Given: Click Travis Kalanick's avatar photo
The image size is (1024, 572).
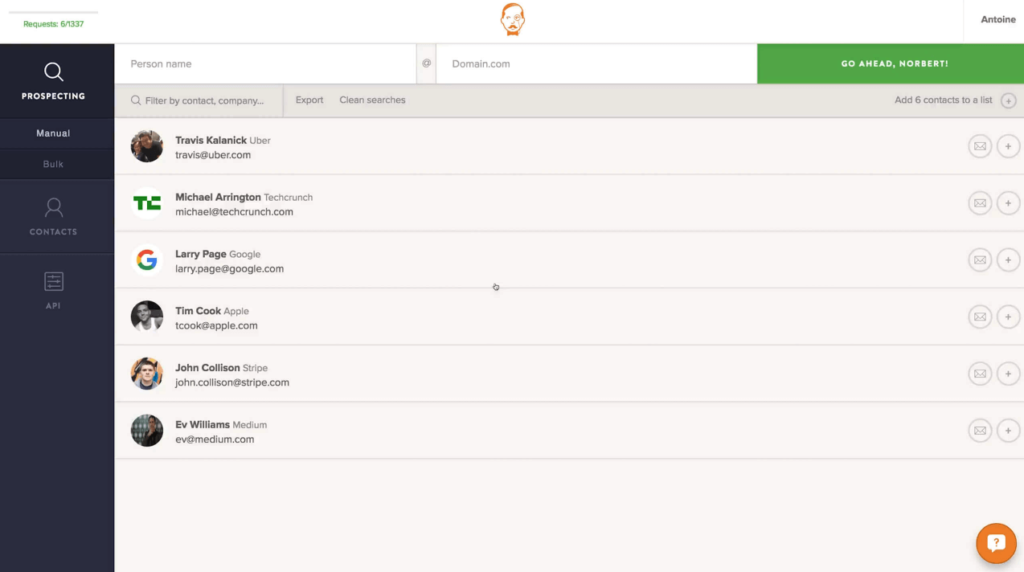Looking at the screenshot, I should [147, 146].
